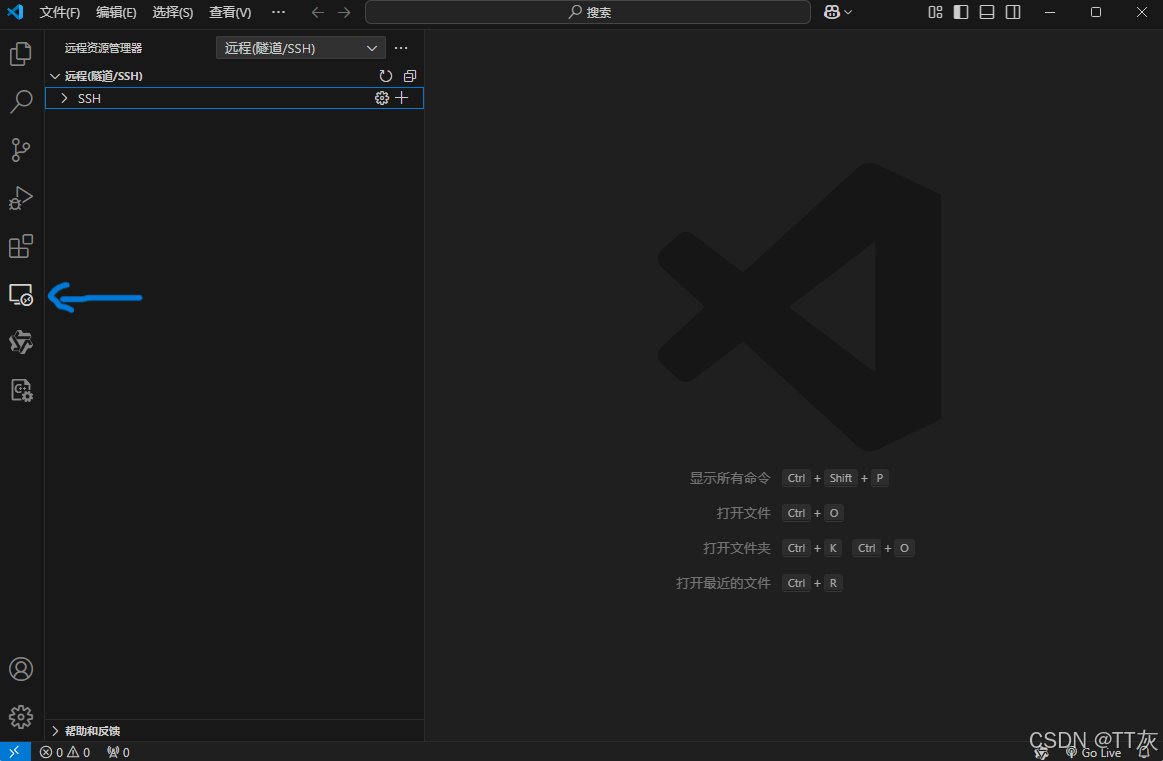This screenshot has width=1163, height=761.
Task: Minimize the VS Code window
Action: click(x=1050, y=12)
